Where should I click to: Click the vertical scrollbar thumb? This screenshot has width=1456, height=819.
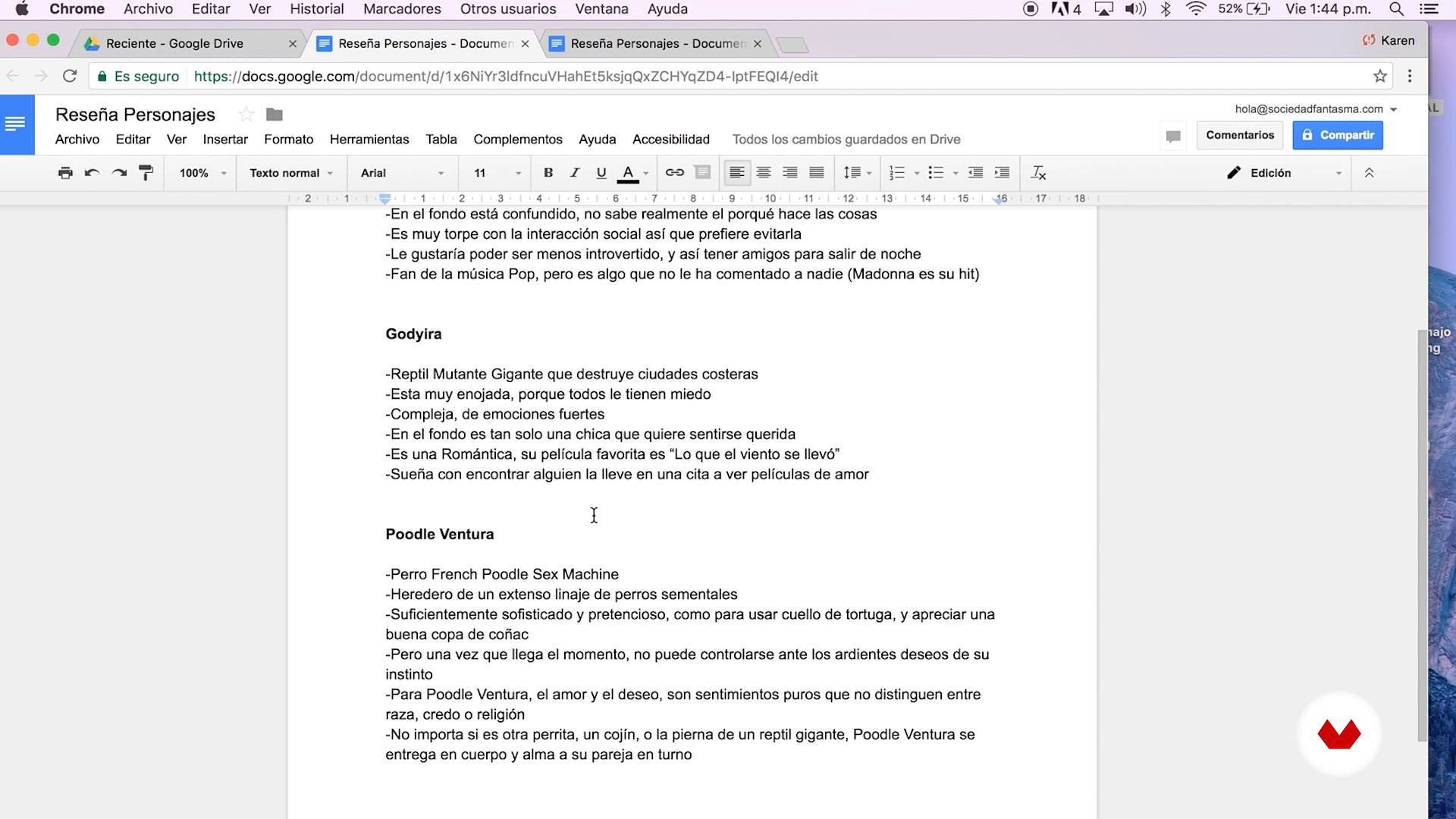(x=1422, y=535)
